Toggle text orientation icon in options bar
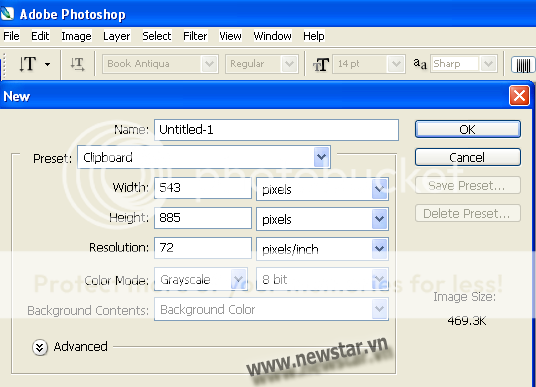Viewport: 536px width, 387px height. click(x=77, y=64)
